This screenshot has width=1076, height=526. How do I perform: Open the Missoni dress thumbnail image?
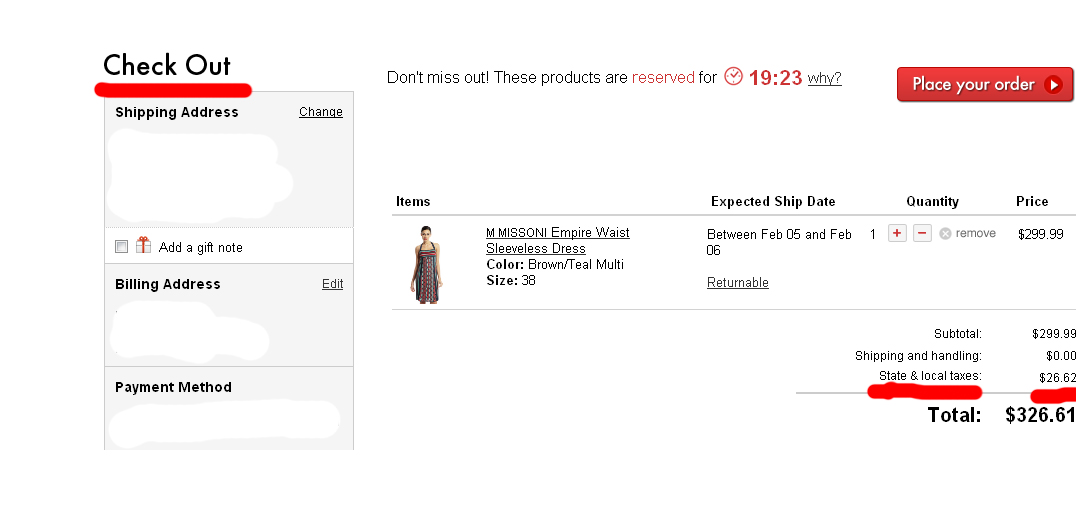pos(426,265)
